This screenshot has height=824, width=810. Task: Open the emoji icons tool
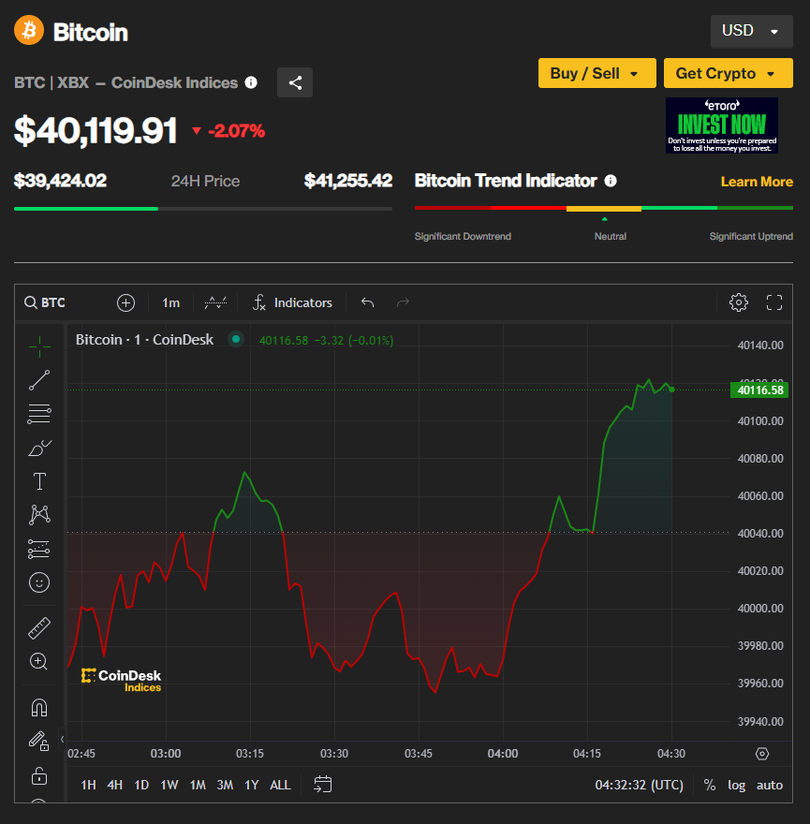click(x=39, y=582)
